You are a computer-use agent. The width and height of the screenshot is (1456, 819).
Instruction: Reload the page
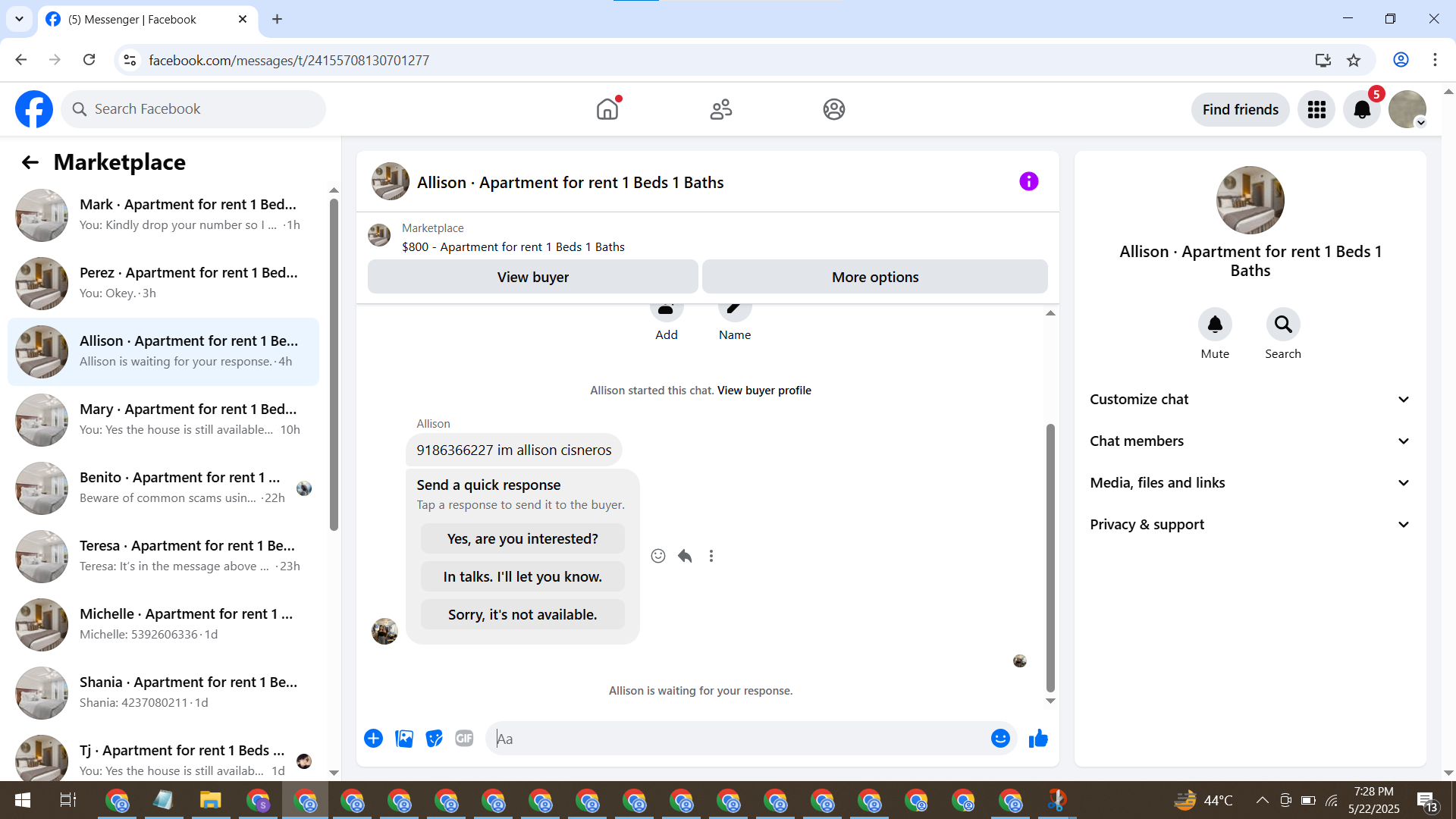[89, 60]
